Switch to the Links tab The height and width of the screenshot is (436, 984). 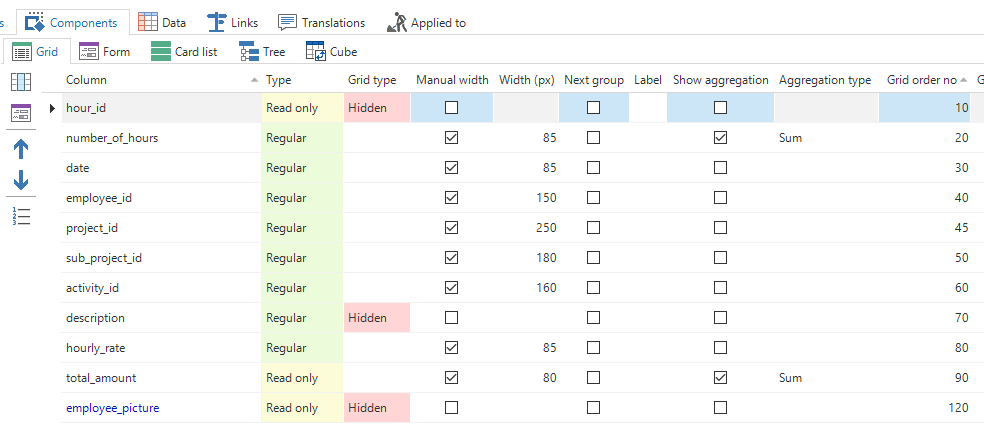click(231, 22)
